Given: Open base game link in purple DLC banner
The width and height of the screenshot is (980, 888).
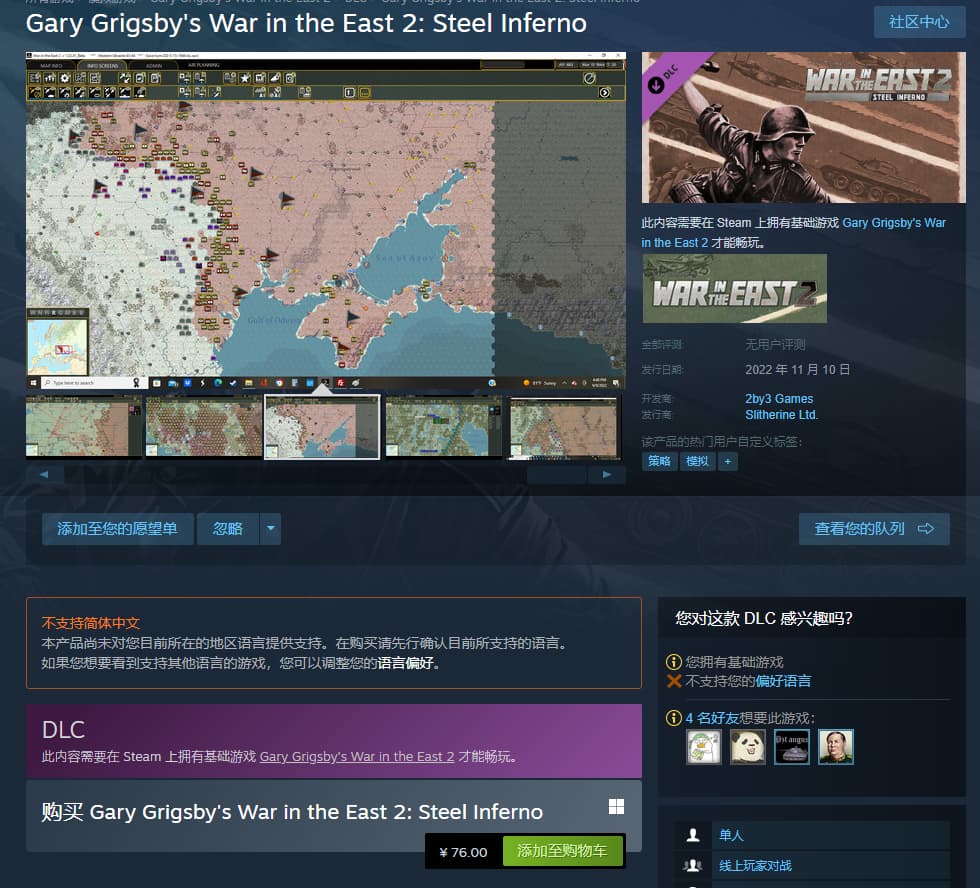Looking at the screenshot, I should 356,756.
